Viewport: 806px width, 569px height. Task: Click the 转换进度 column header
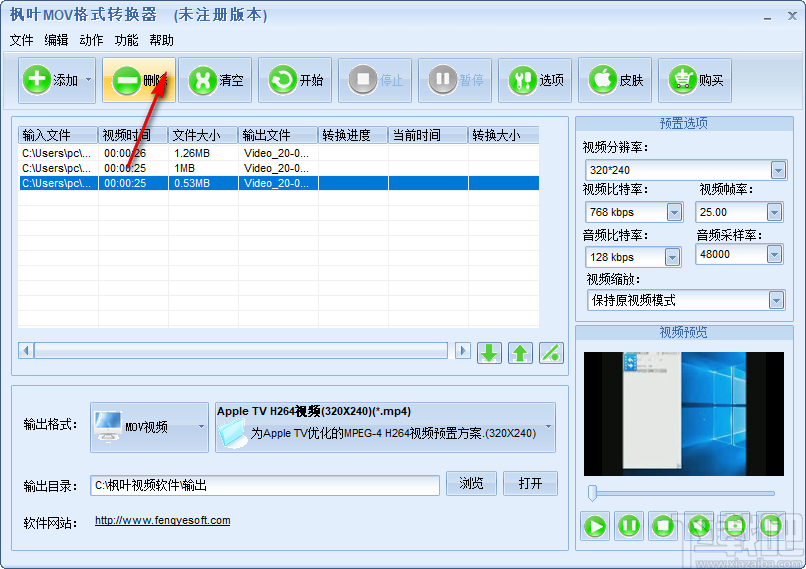[353, 135]
